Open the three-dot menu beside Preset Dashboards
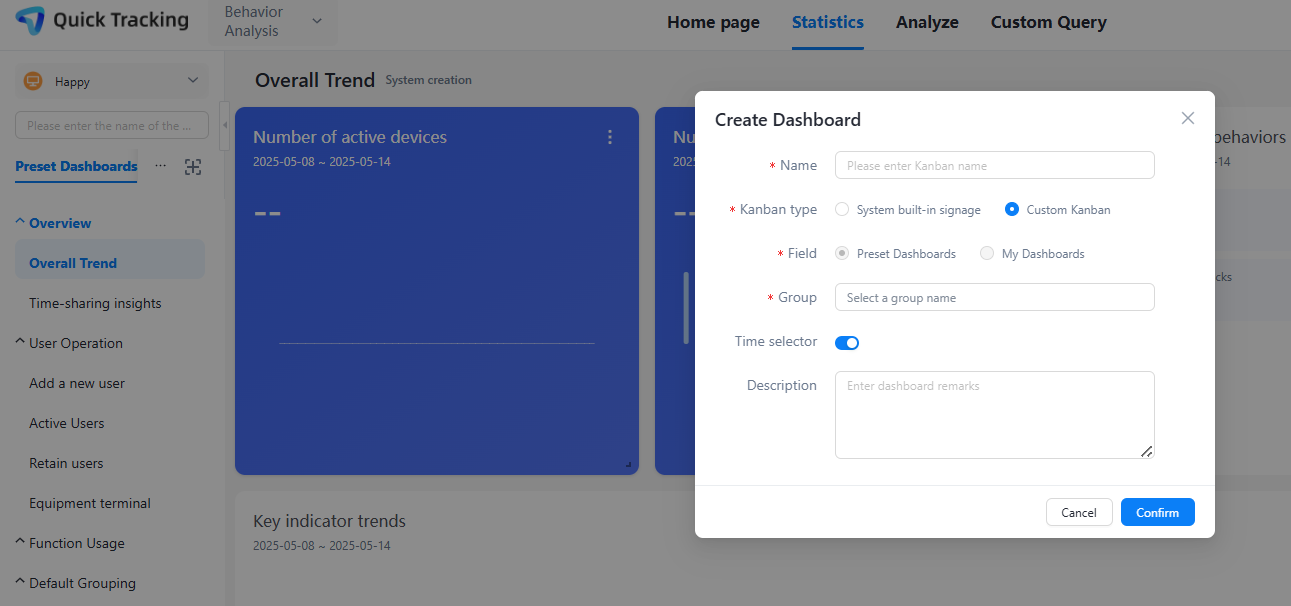Image resolution: width=1291 pixels, height=606 pixels. pos(160,166)
